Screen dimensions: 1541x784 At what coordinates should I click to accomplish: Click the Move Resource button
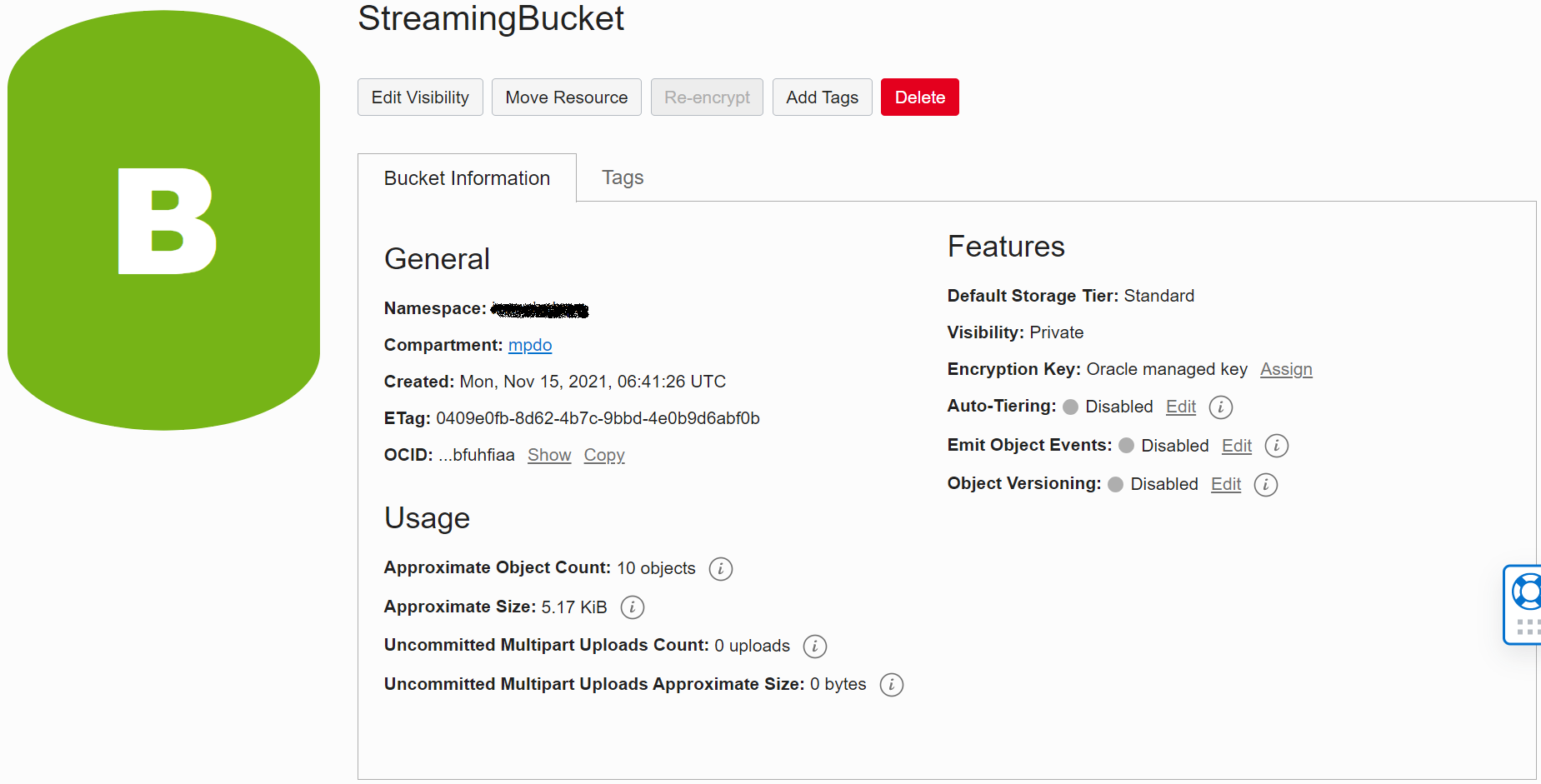point(566,97)
